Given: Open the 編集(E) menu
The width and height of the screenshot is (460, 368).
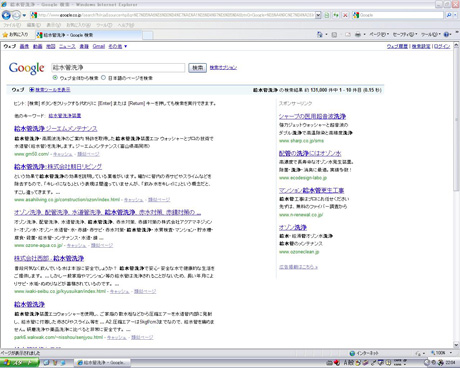Looking at the screenshot, I should pyautogui.click(x=33, y=25).
